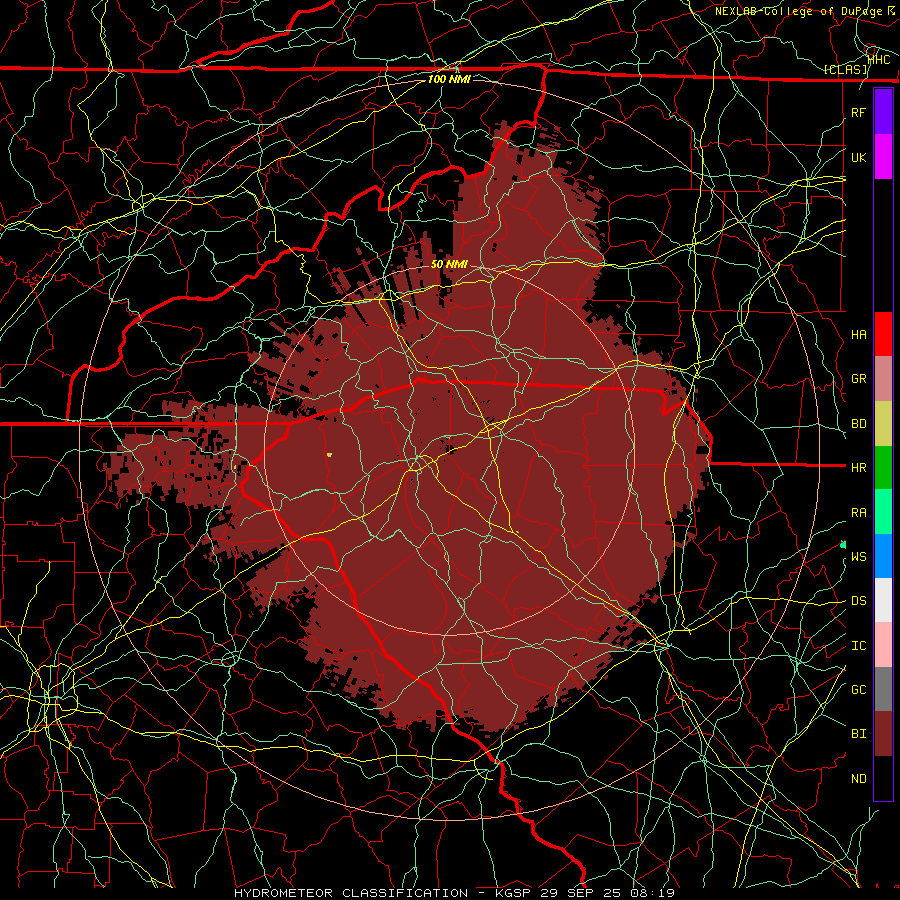
Task: Click the light green RA legend swatch
Action: click(883, 512)
